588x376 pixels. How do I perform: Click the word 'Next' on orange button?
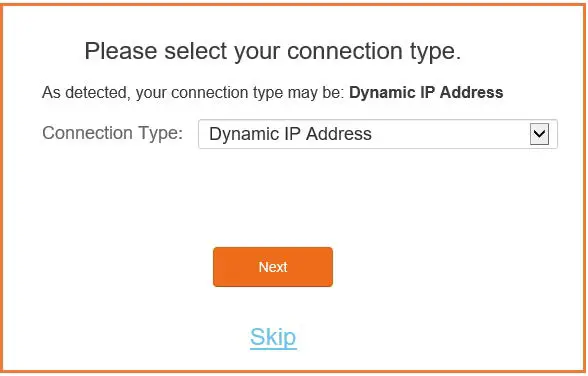click(x=273, y=267)
